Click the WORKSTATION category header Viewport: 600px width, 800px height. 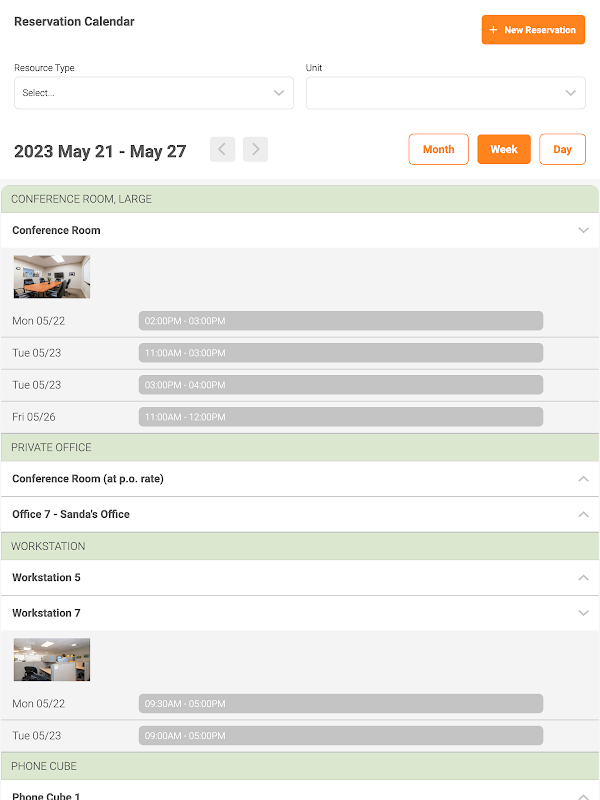(300, 546)
